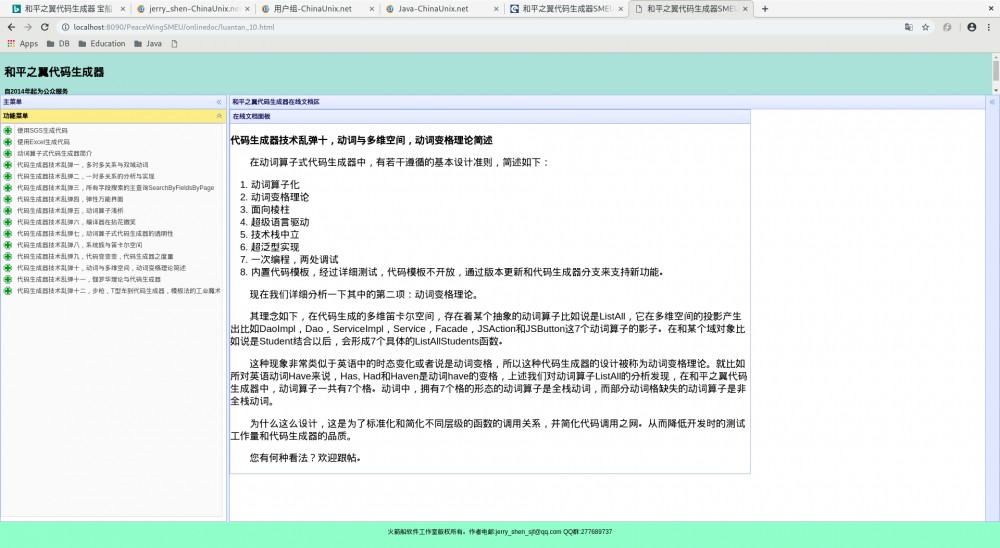Open 乱弹五 动词算子浅析 link

tap(70, 211)
